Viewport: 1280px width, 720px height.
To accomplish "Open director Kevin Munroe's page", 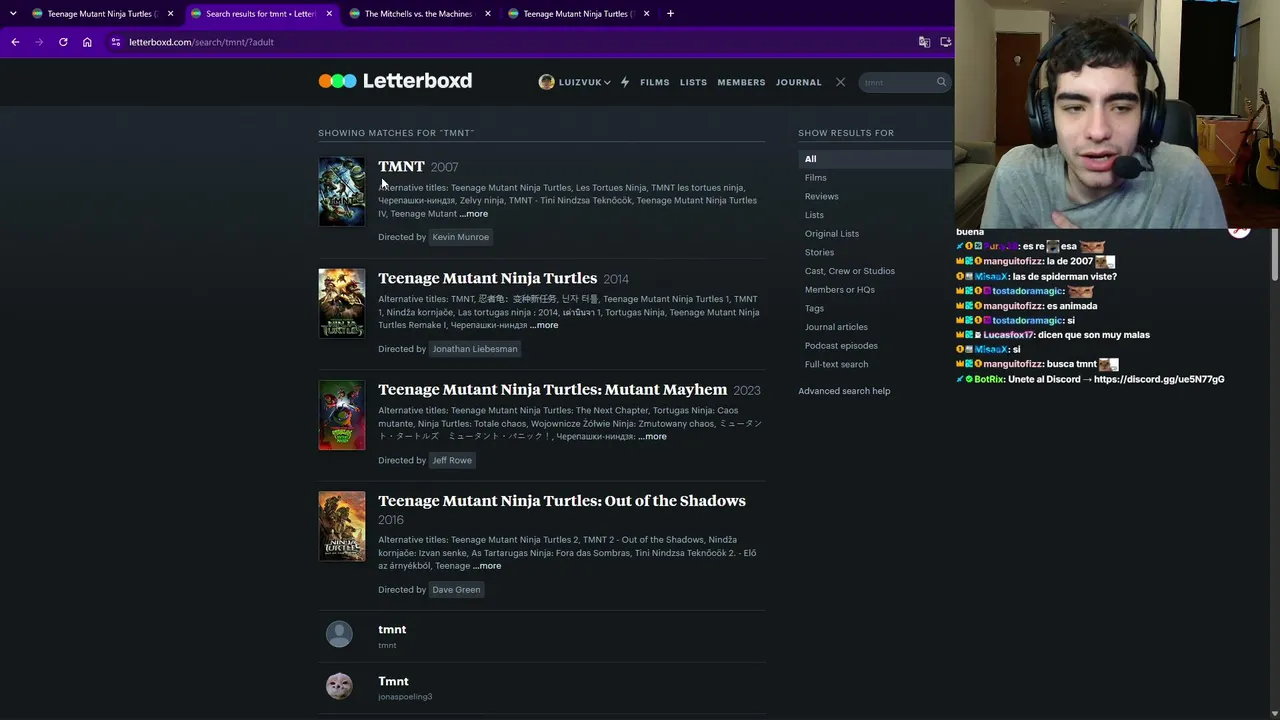I will coord(460,237).
